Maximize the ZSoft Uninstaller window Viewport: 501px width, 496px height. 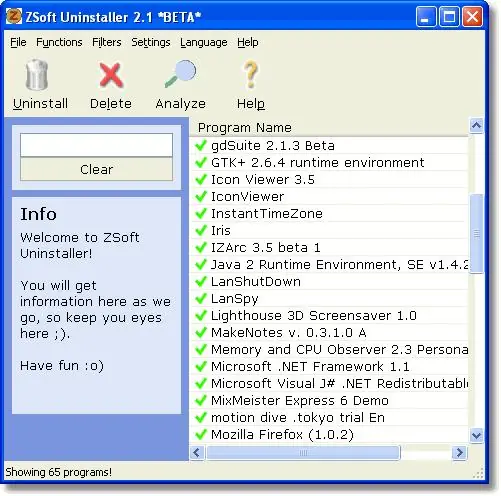click(449, 16)
